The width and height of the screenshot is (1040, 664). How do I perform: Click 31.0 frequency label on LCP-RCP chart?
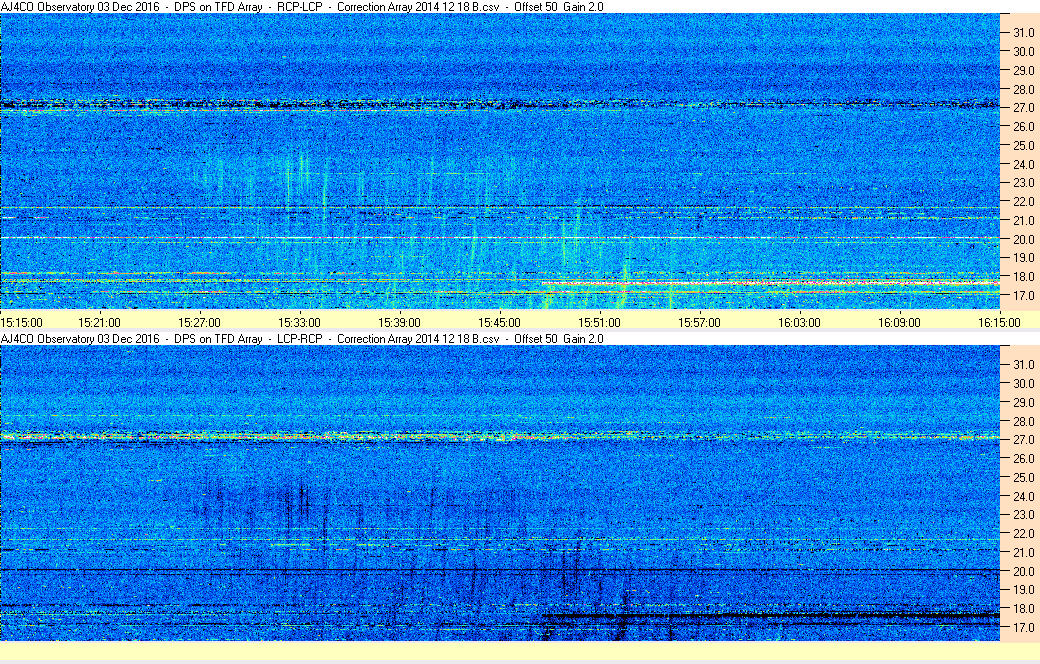pos(1023,365)
